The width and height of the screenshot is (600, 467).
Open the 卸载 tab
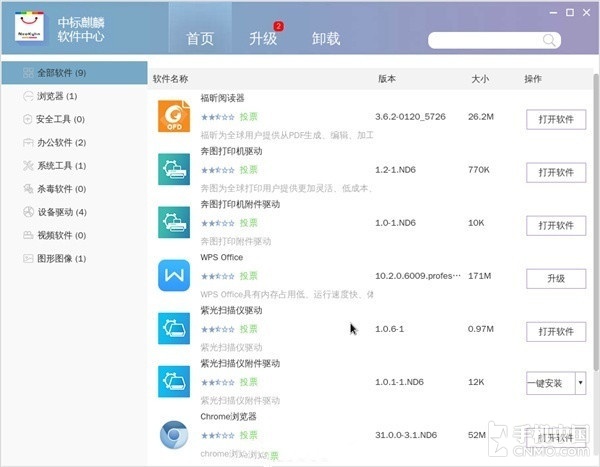tap(326, 39)
